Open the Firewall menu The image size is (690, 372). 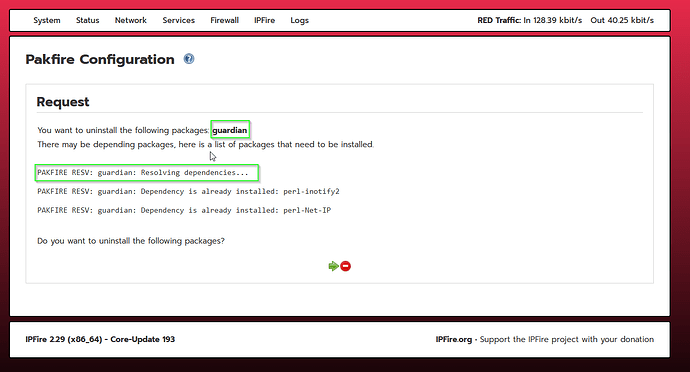point(224,20)
